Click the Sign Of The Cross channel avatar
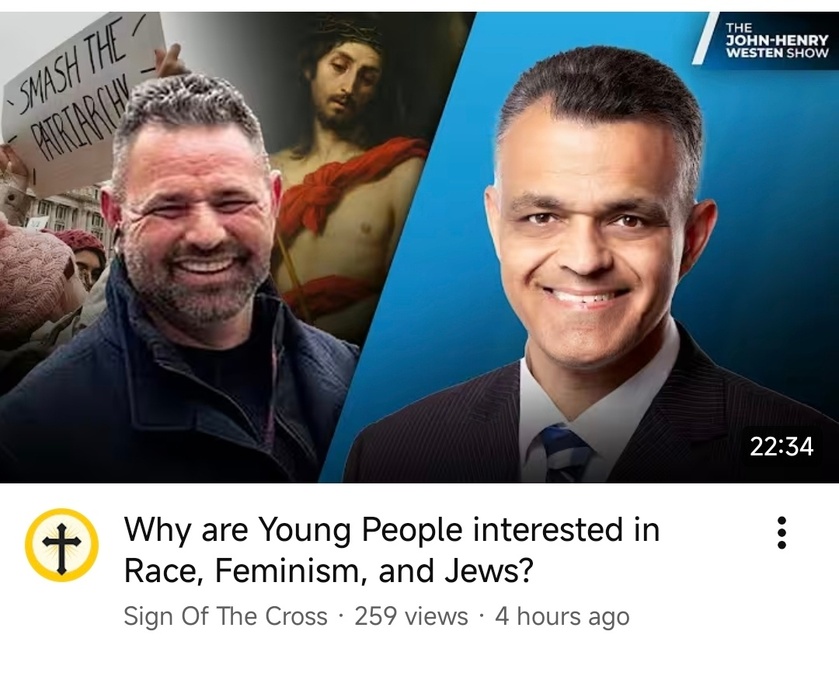This screenshot has height=680, width=839. (x=62, y=545)
